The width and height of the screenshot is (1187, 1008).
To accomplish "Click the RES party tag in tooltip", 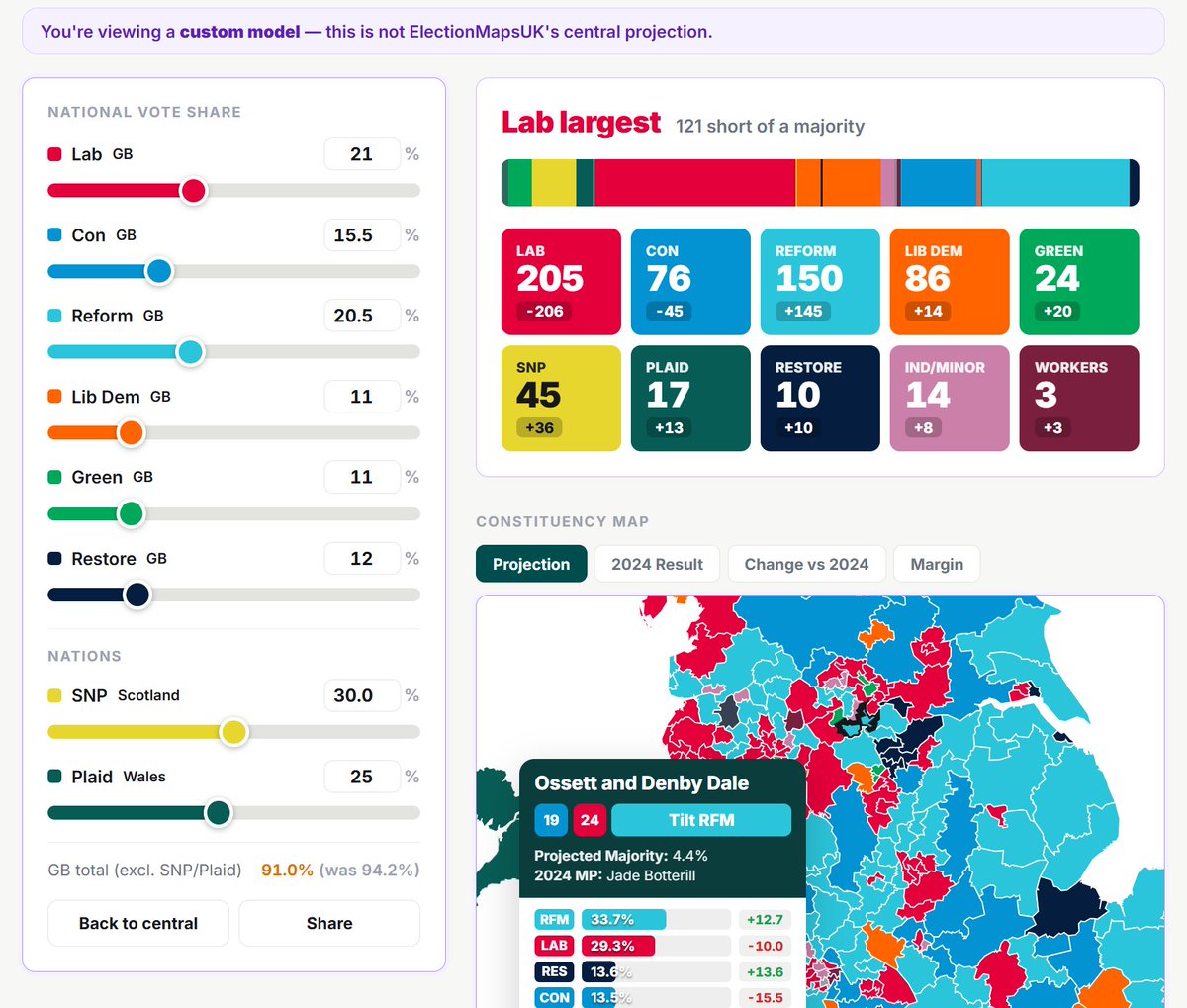I will 554,971.
